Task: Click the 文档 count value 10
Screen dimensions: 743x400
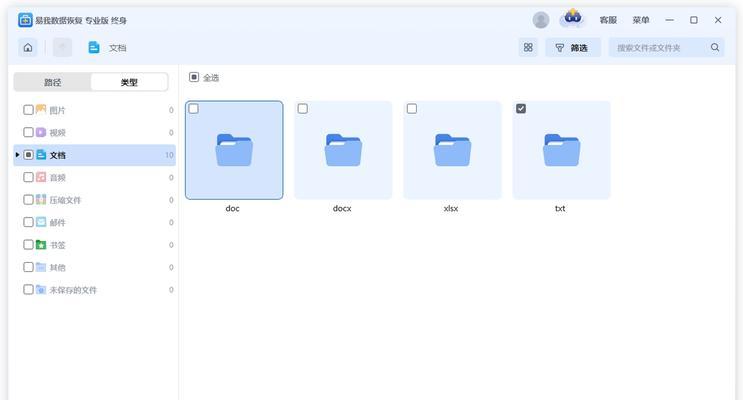Action: tap(169, 155)
